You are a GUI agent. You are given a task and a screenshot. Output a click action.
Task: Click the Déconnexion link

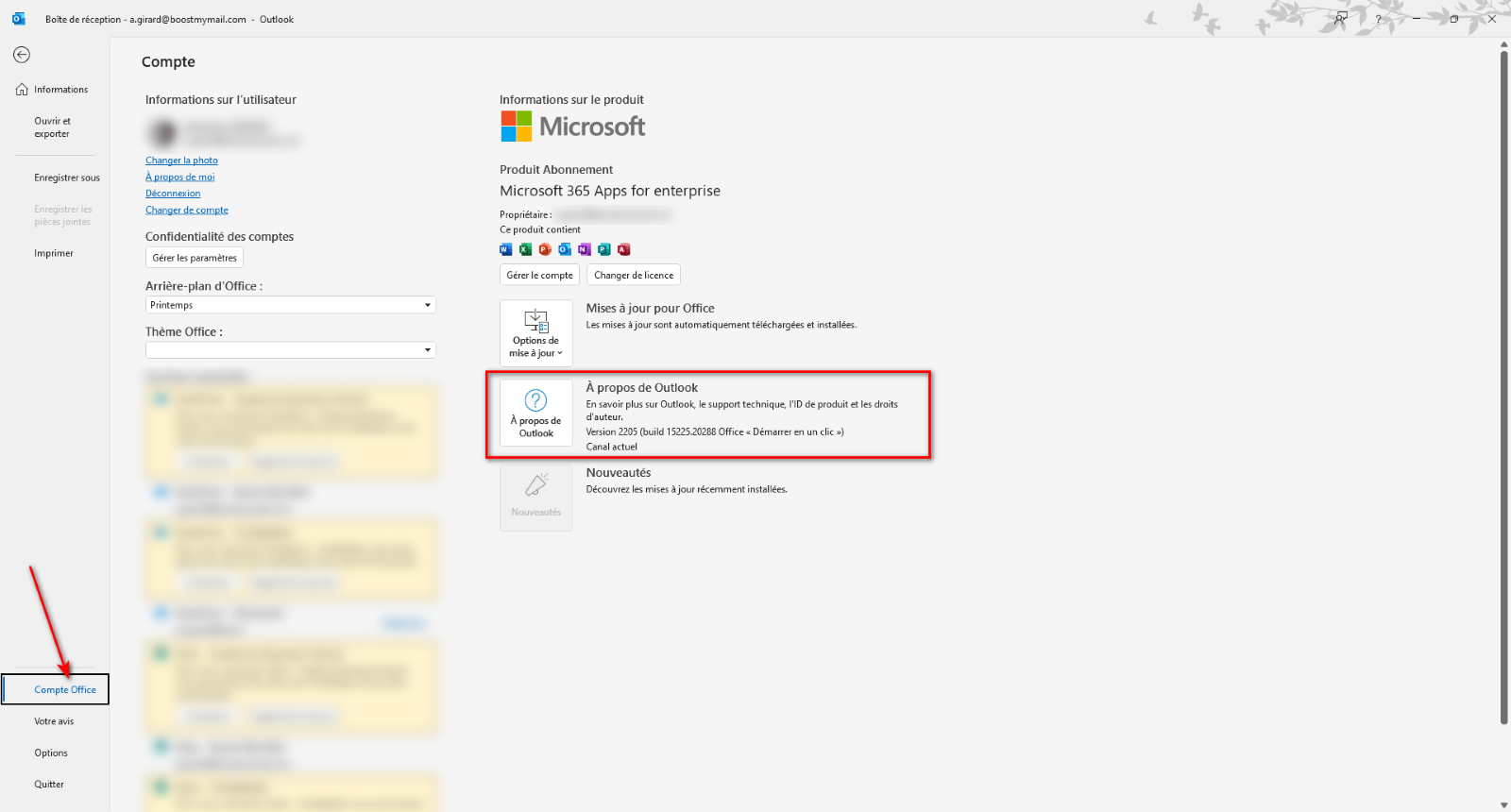tap(173, 194)
